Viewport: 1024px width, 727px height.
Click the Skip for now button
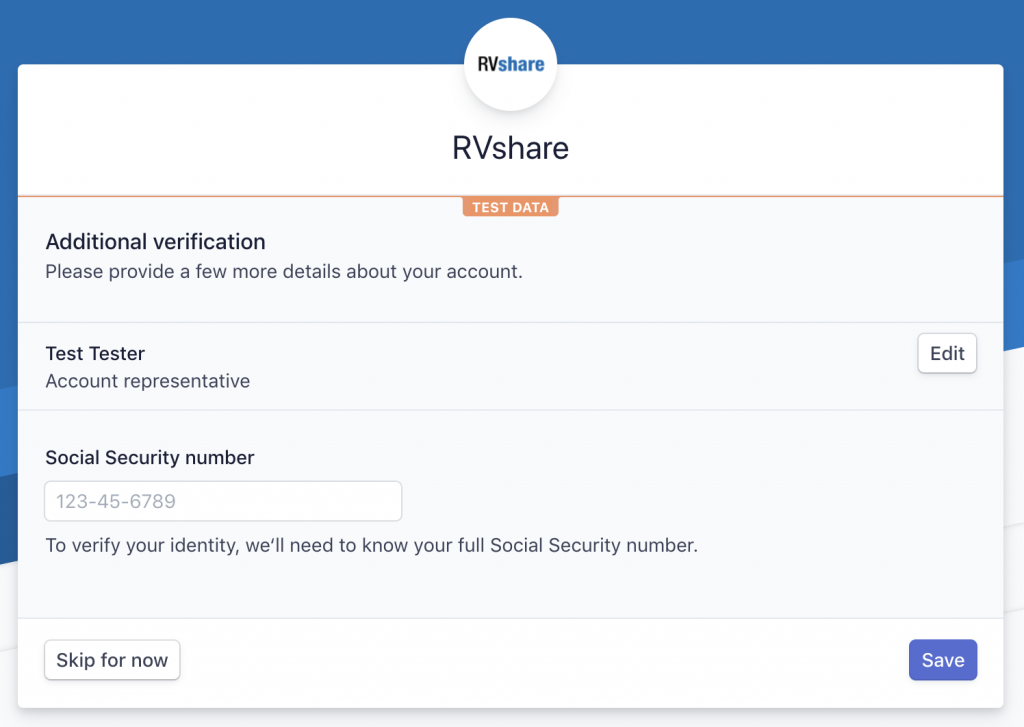click(112, 660)
